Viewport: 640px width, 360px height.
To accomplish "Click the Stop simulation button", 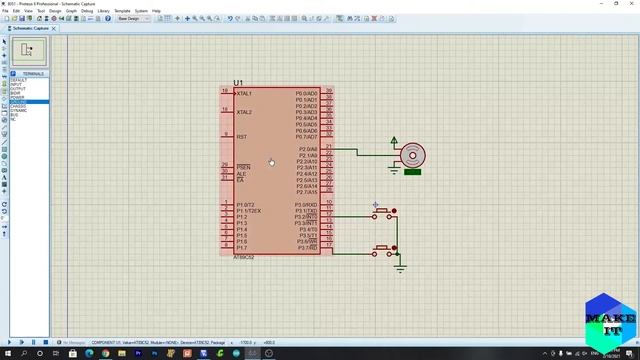I will coord(46,342).
